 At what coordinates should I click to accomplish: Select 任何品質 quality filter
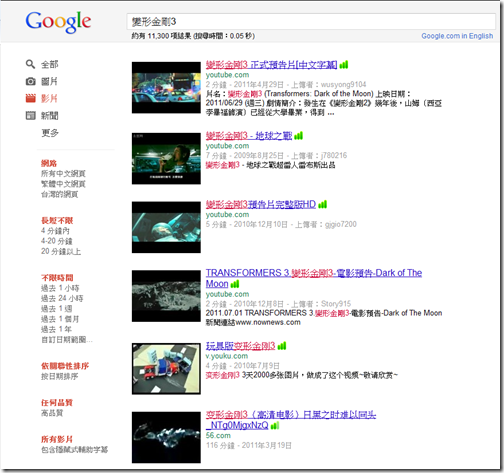(57, 403)
